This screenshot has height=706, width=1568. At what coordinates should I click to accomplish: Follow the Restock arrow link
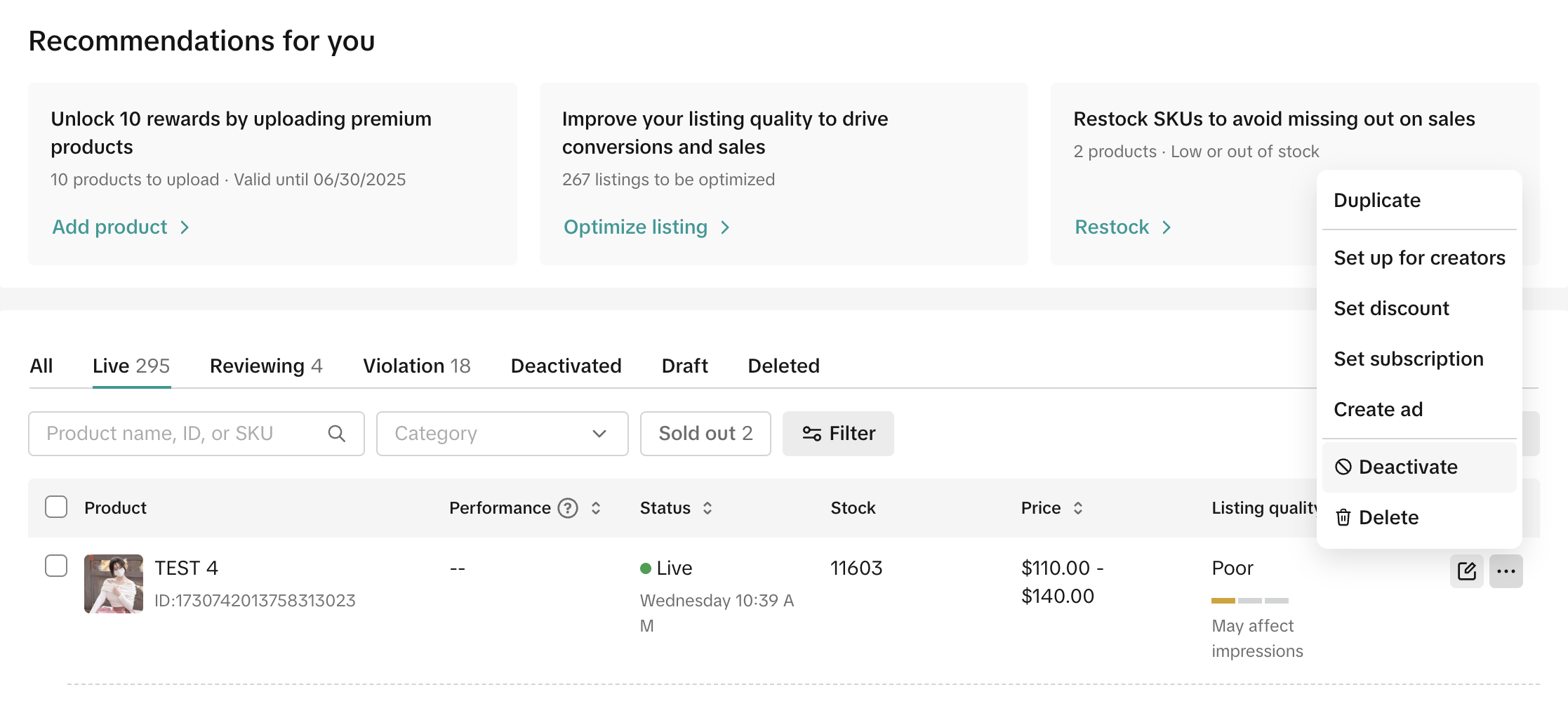tap(1122, 227)
